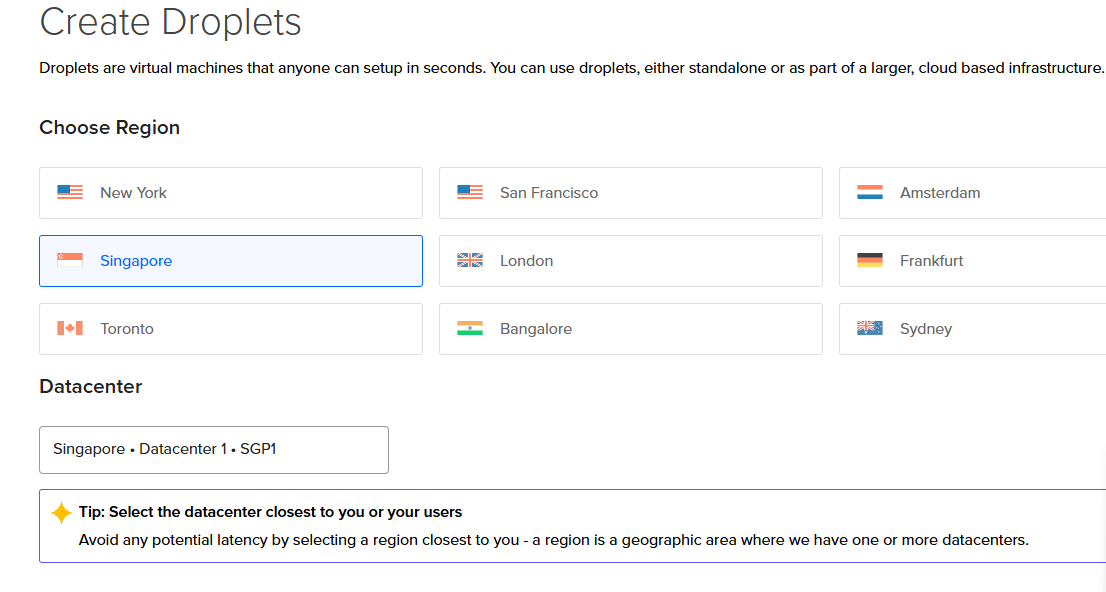Viewport: 1106px width, 592px height.
Task: Select the Toronto region card
Action: tap(231, 329)
